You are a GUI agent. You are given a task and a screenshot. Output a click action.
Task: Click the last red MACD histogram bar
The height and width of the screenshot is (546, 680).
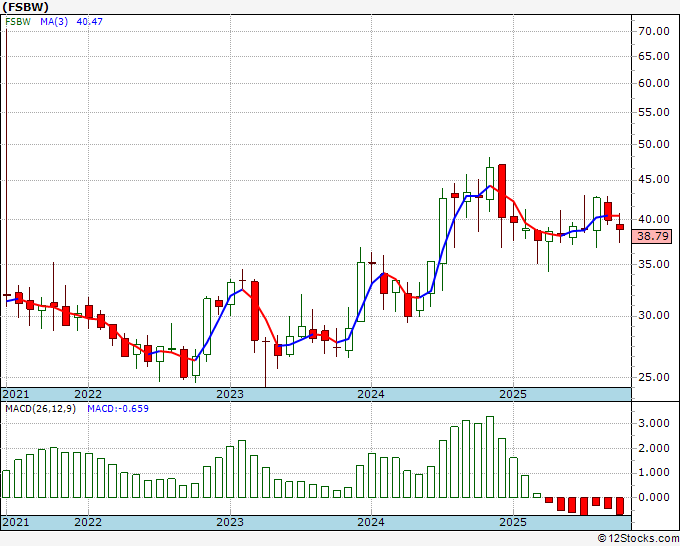click(620, 506)
